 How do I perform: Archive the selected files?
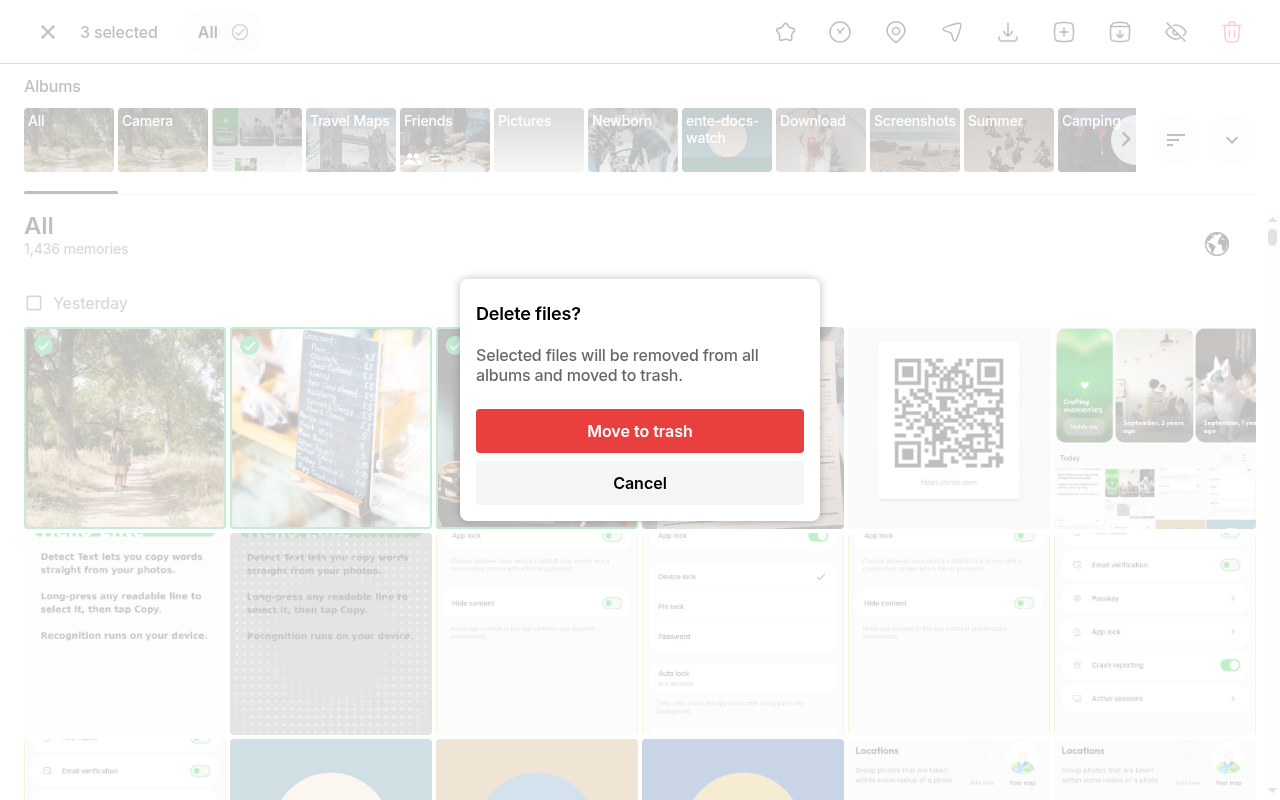(1120, 32)
